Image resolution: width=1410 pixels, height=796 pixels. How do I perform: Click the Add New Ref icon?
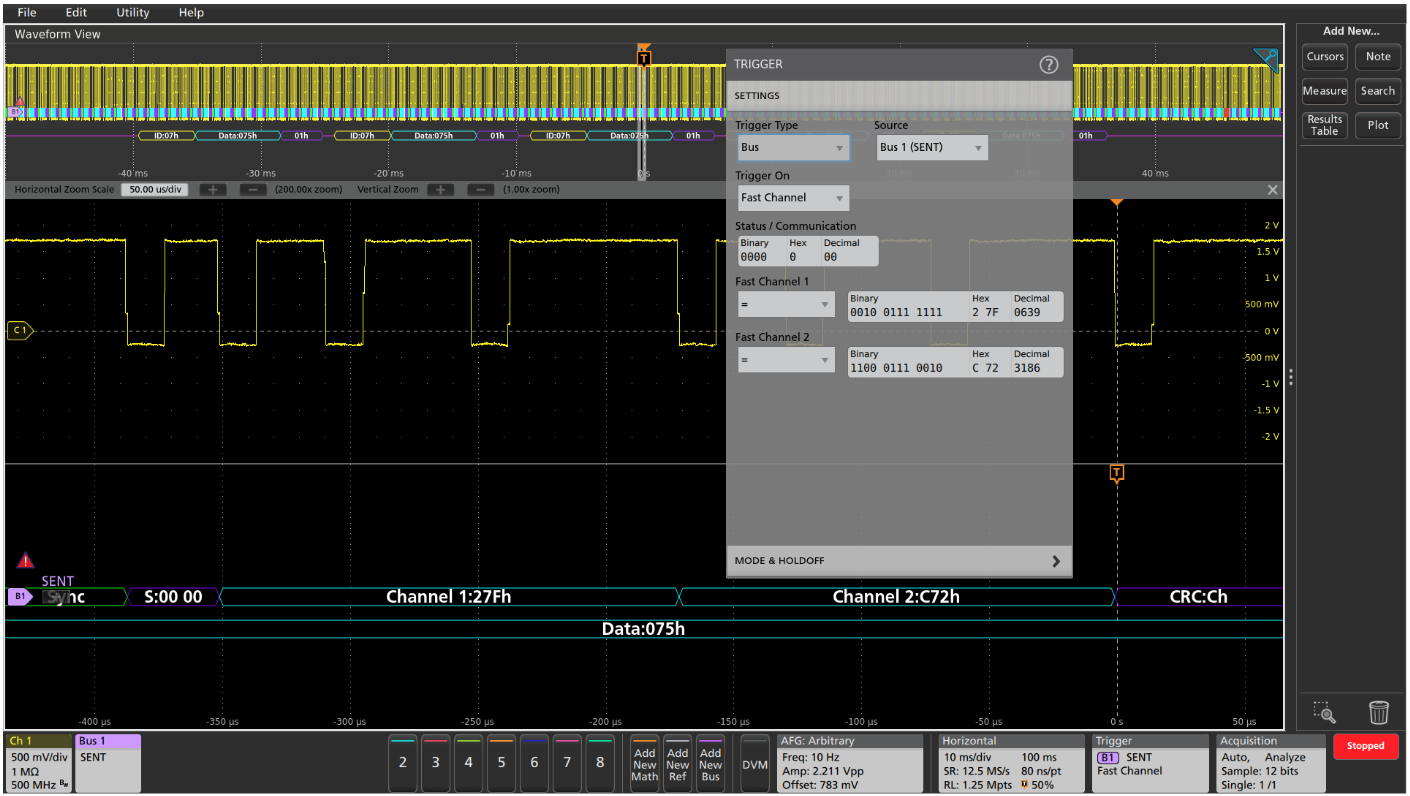677,763
